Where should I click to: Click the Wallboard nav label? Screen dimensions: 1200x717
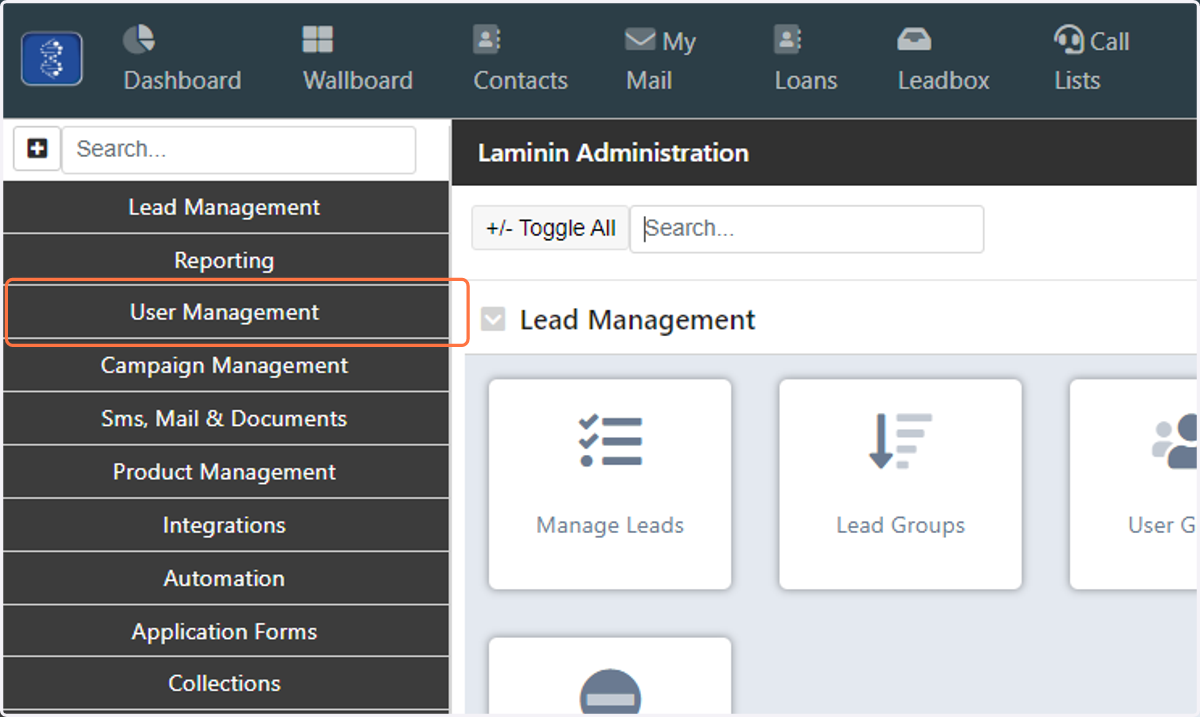[x=358, y=81]
